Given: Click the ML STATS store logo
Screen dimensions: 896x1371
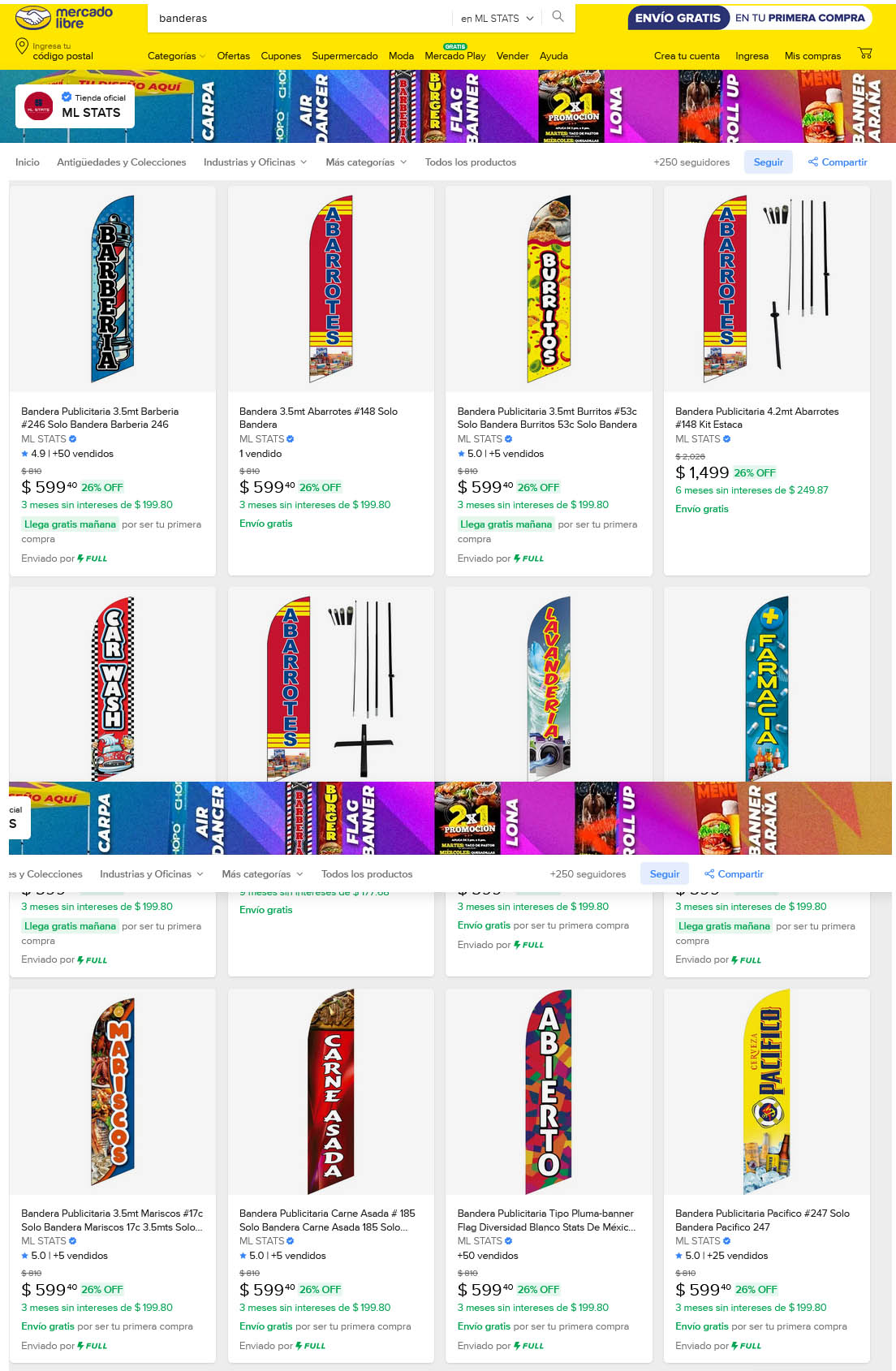Looking at the screenshot, I should (39, 106).
